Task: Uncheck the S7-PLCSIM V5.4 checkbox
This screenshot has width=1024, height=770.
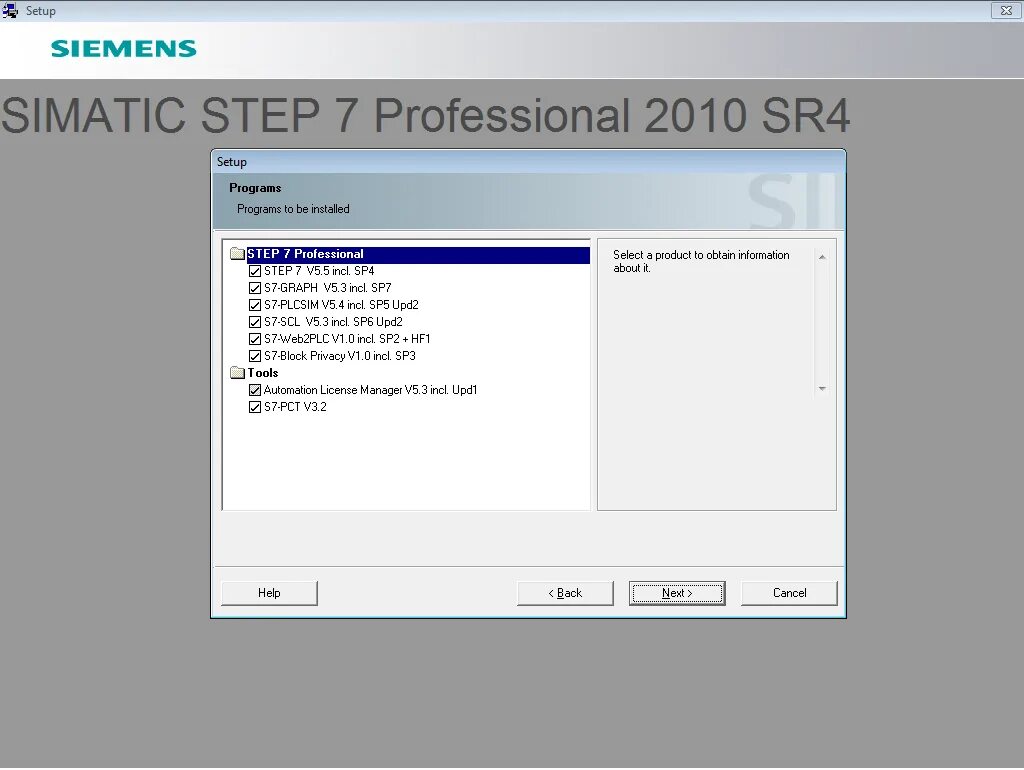Action: (x=255, y=305)
